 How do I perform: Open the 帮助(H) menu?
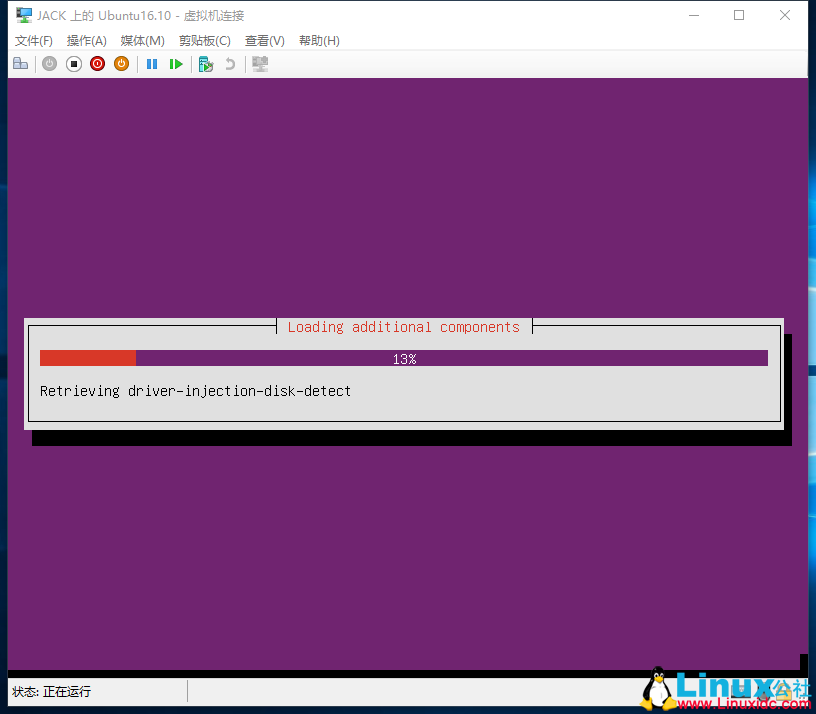(x=316, y=40)
